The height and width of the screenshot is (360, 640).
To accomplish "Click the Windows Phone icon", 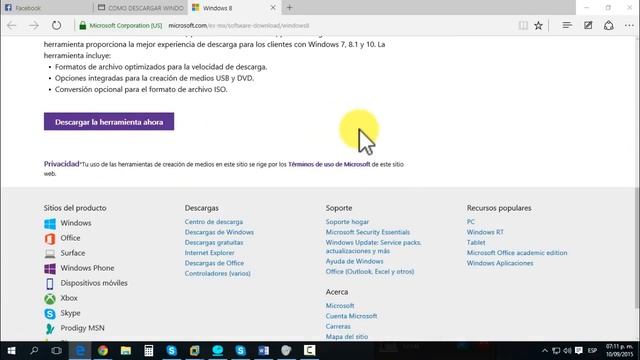I will click(50, 268).
